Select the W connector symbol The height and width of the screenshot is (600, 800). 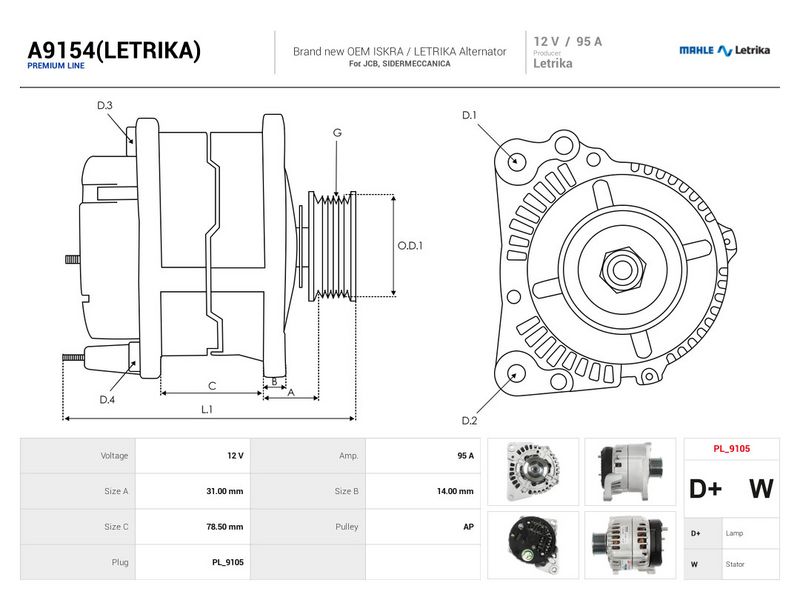point(761,489)
